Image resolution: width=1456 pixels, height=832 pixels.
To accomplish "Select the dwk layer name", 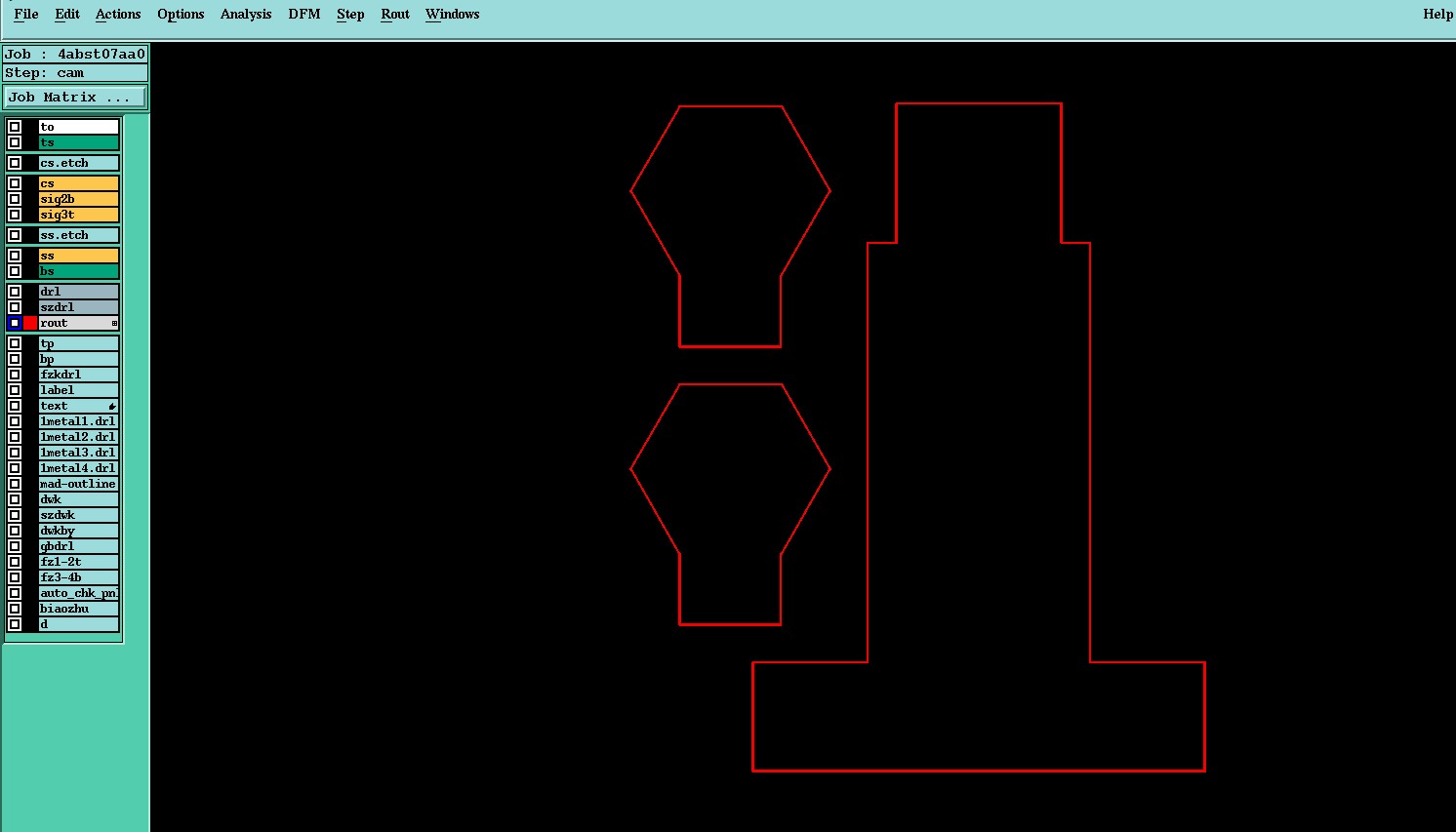I will (78, 499).
